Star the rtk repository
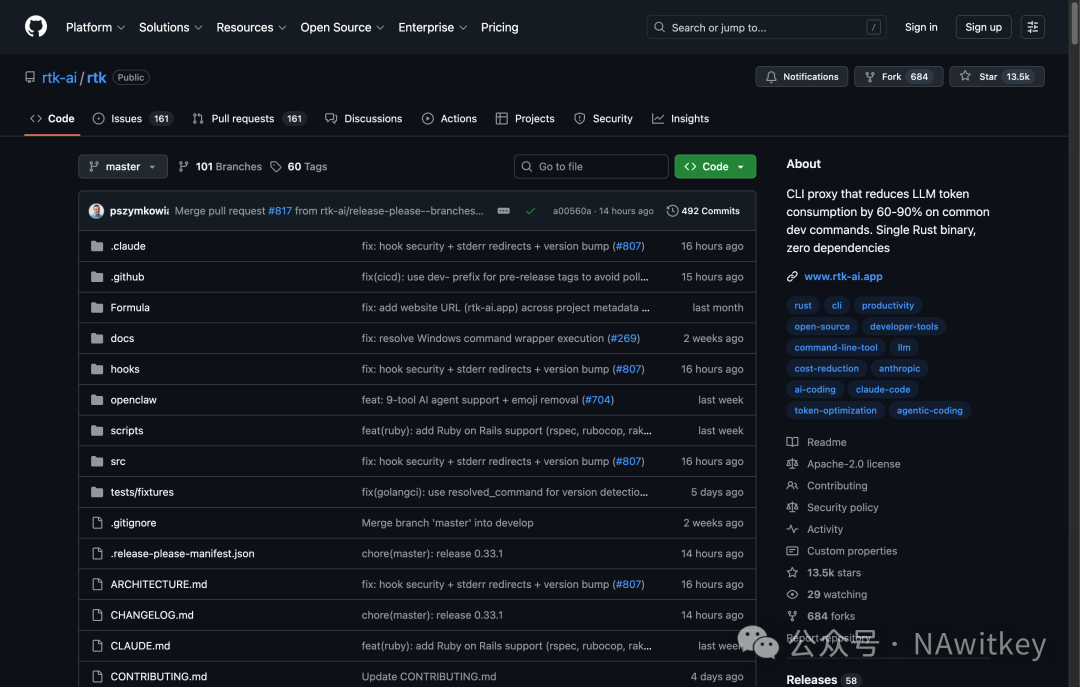The image size is (1080, 687). [997, 76]
